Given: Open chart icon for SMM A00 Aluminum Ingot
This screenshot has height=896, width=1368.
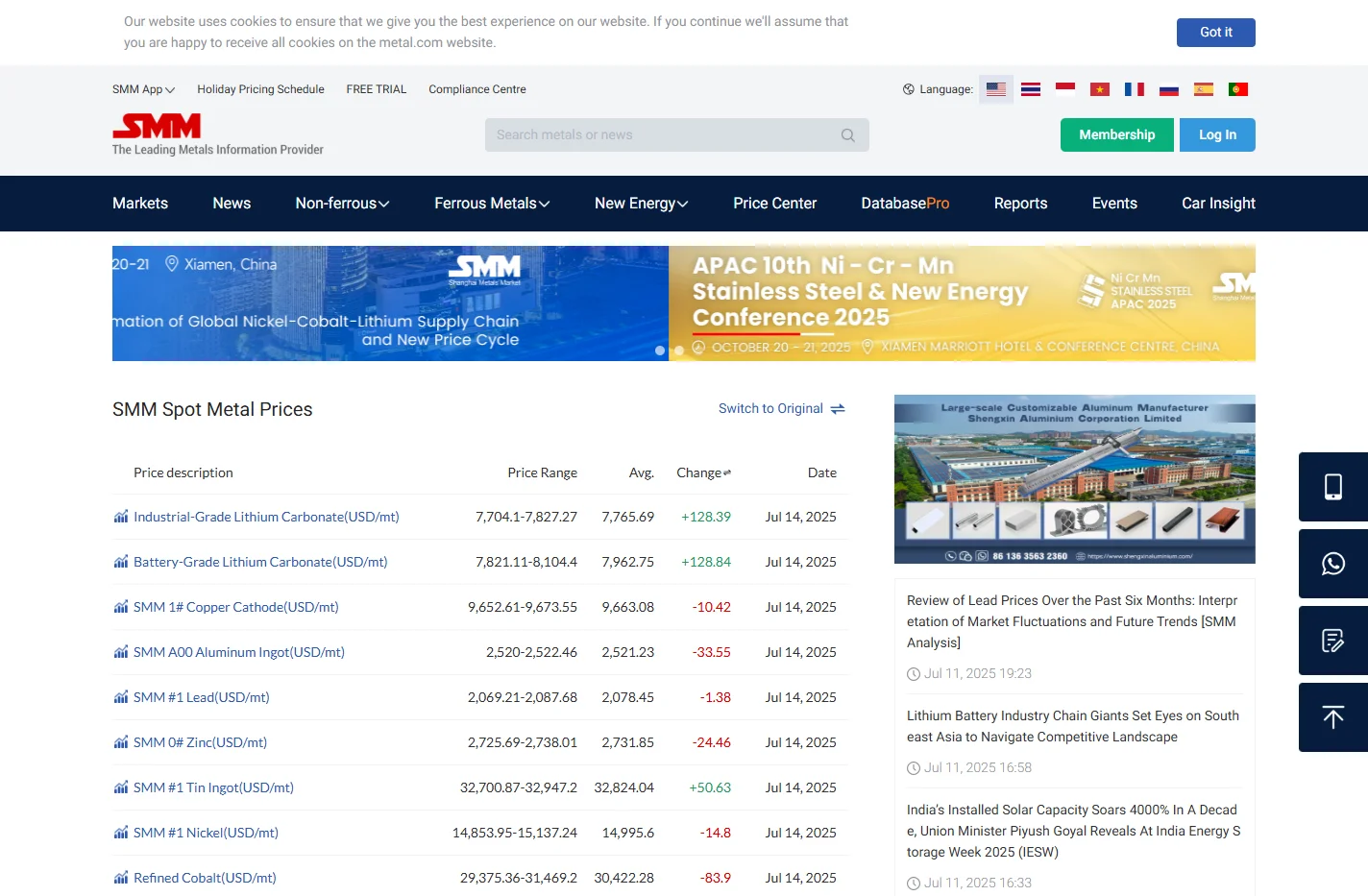Looking at the screenshot, I should coord(121,652).
